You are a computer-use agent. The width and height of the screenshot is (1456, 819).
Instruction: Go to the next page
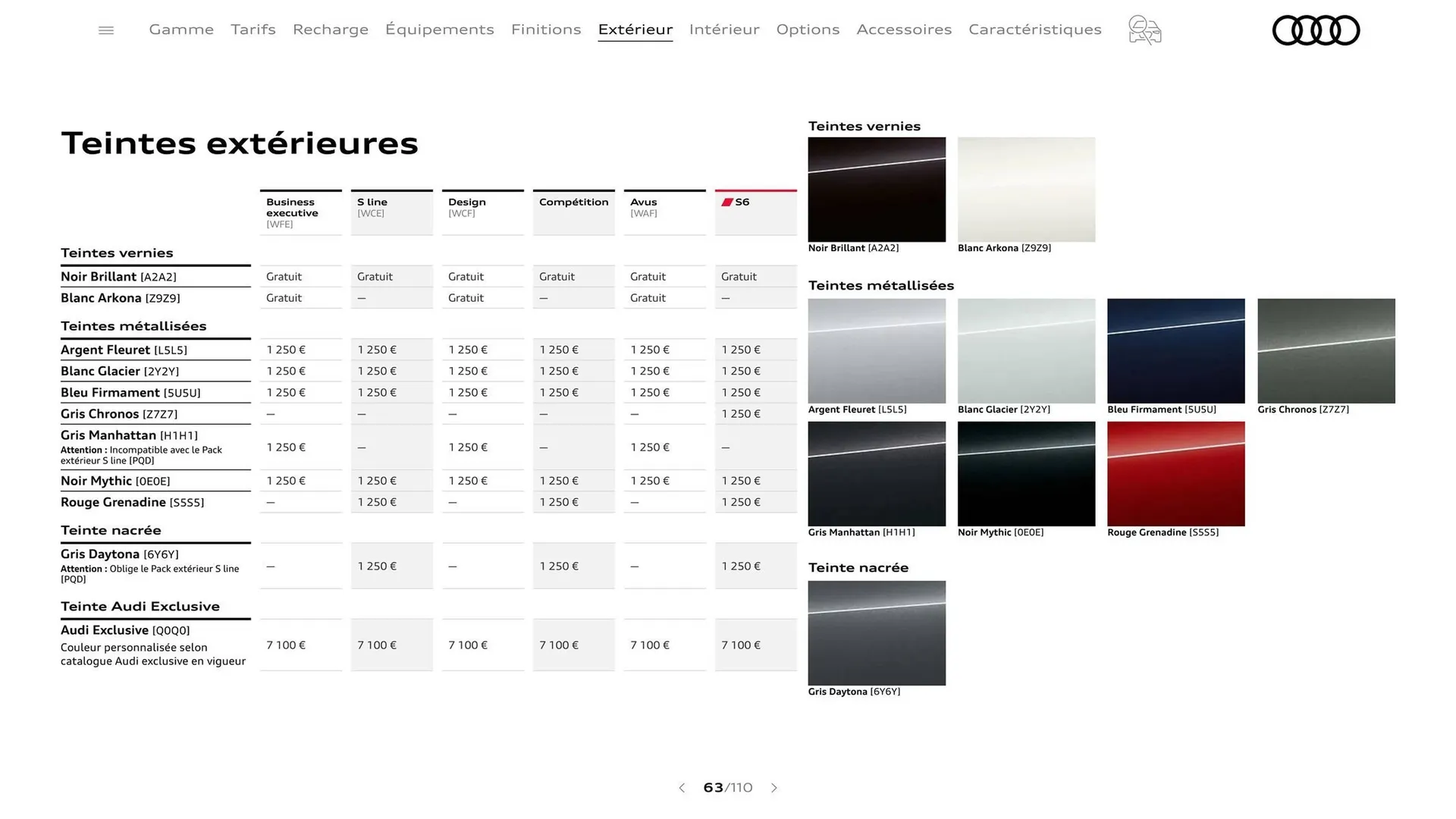[774, 788]
